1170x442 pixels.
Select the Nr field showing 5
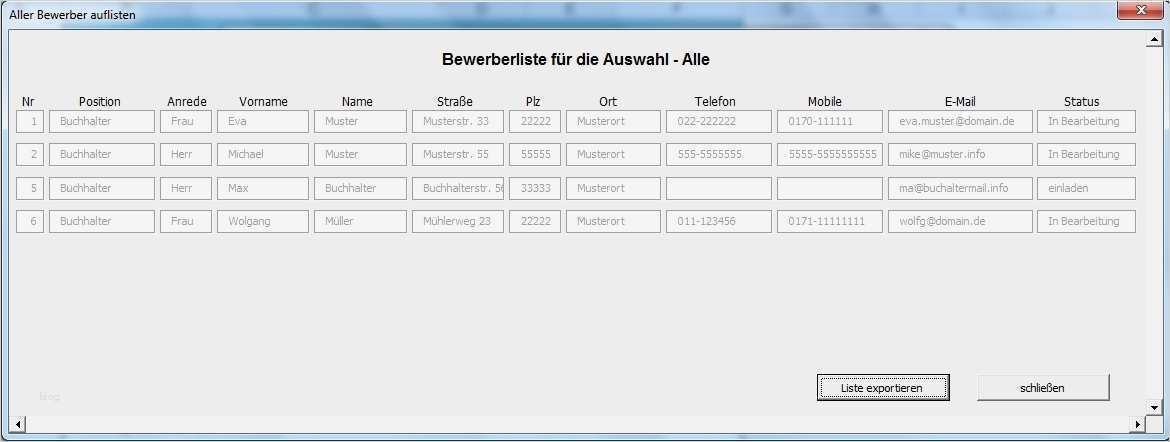pos(30,188)
